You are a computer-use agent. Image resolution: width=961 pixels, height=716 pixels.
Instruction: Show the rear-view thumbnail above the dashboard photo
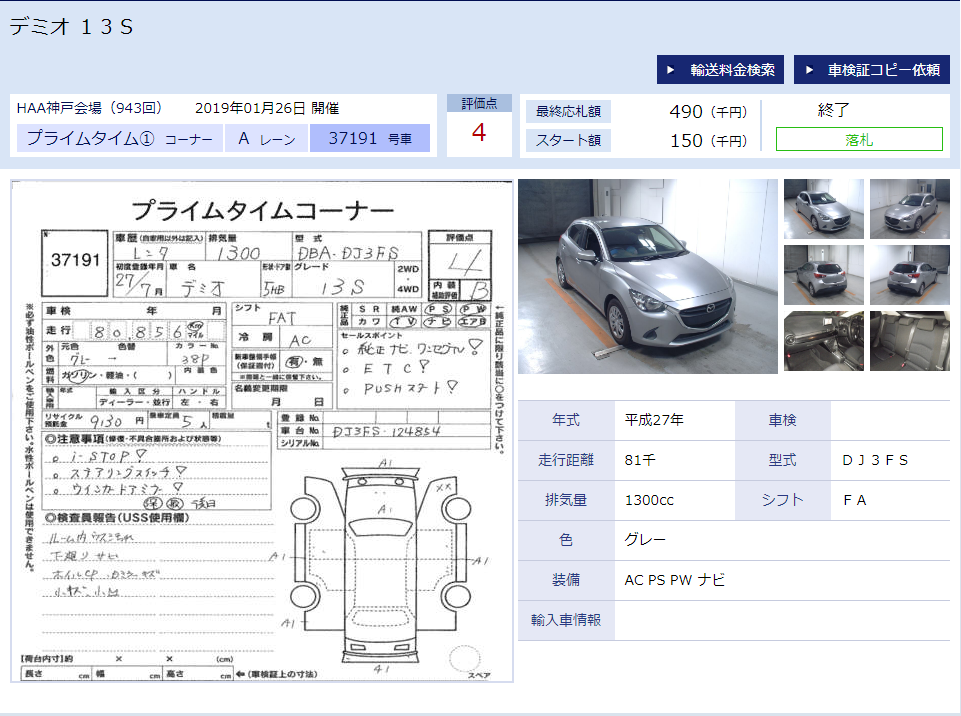pos(823,275)
